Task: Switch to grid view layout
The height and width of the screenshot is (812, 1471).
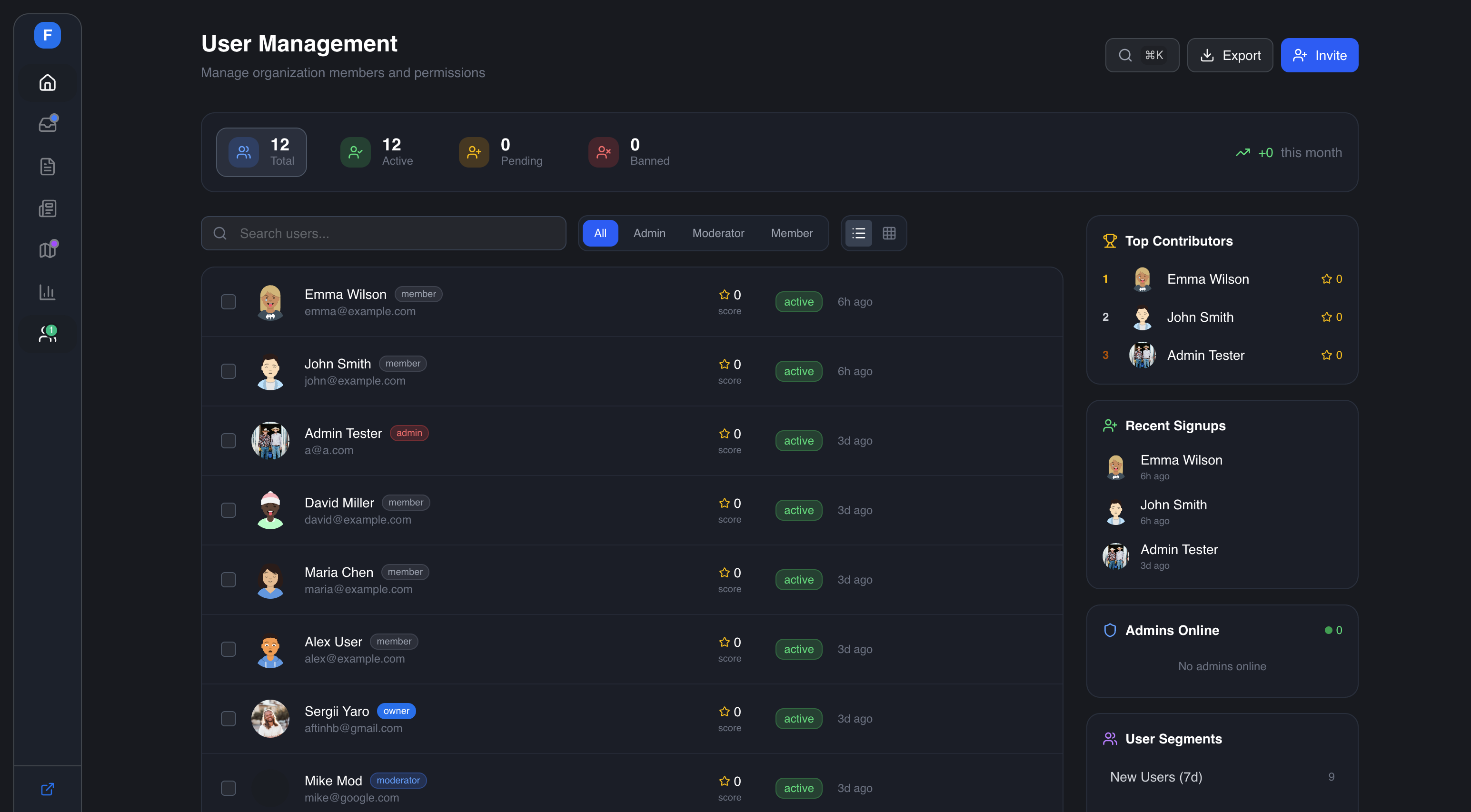Action: [x=888, y=233]
